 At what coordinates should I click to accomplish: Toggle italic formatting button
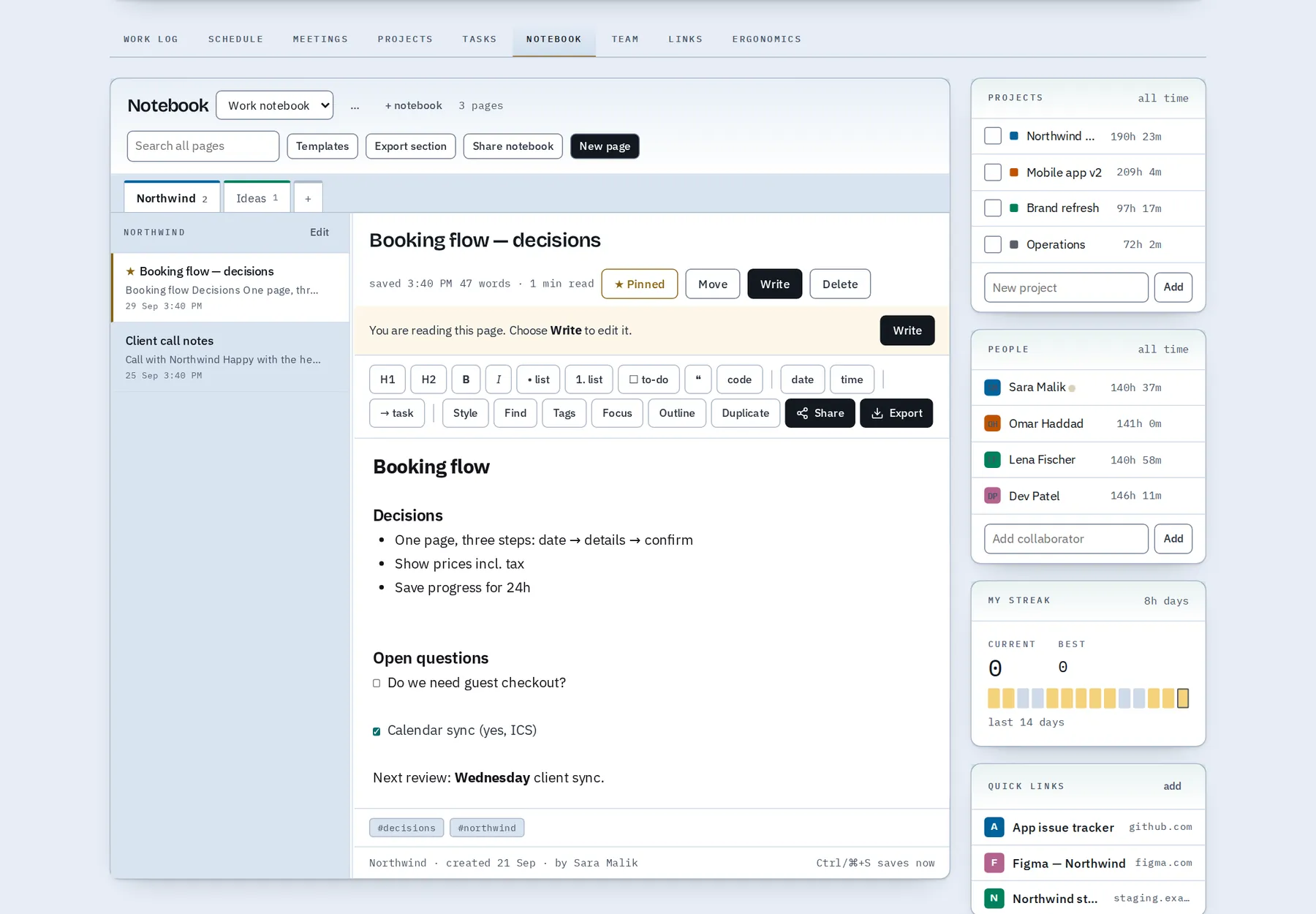499,379
